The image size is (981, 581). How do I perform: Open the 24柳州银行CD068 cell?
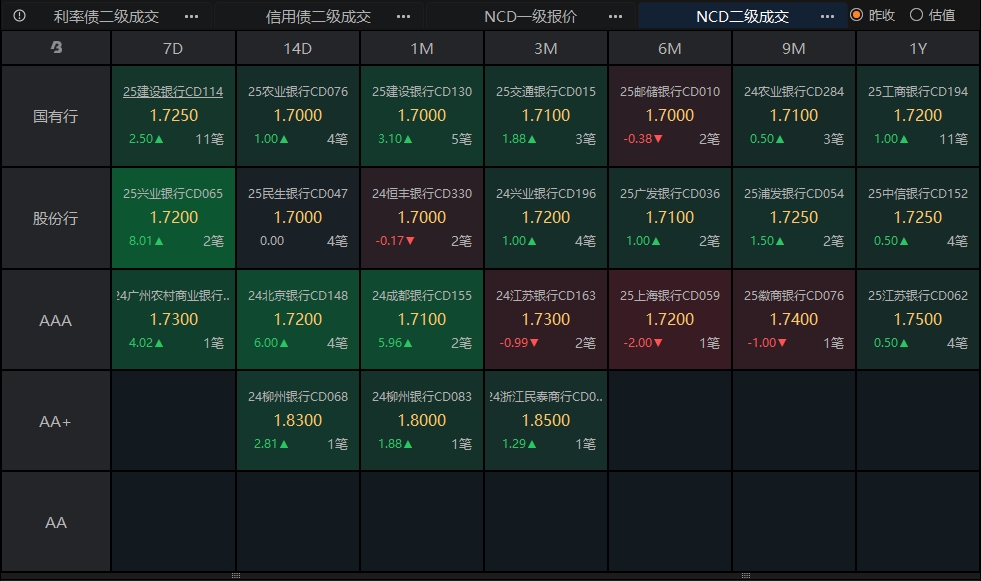tap(298, 420)
